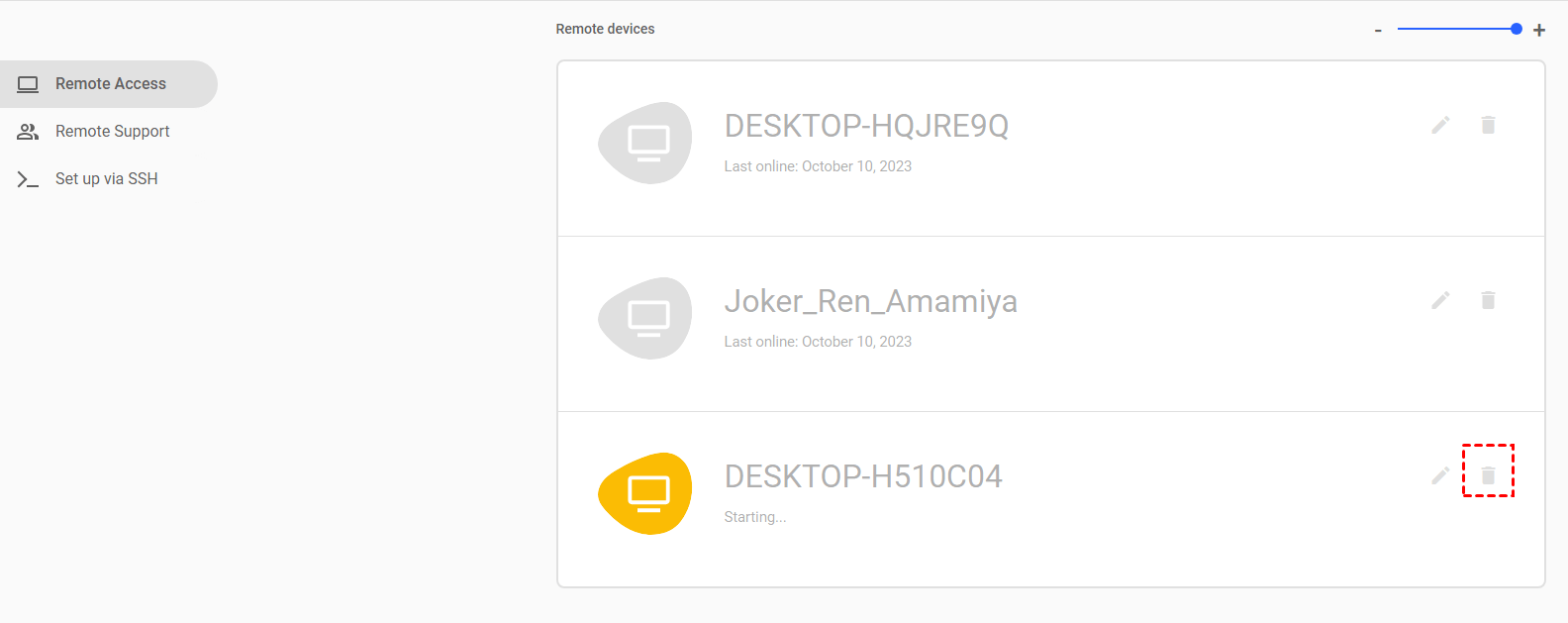
Task: Click the yellow monitor icon for DESKTOP-H510C04
Action: [x=647, y=493]
